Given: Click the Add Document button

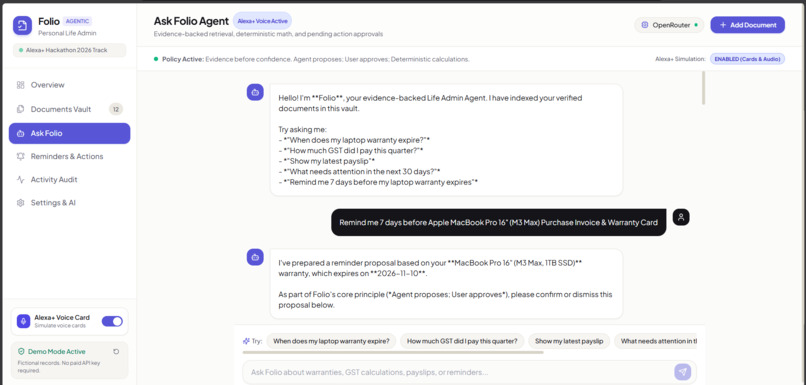Looking at the screenshot, I should pyautogui.click(x=747, y=25).
